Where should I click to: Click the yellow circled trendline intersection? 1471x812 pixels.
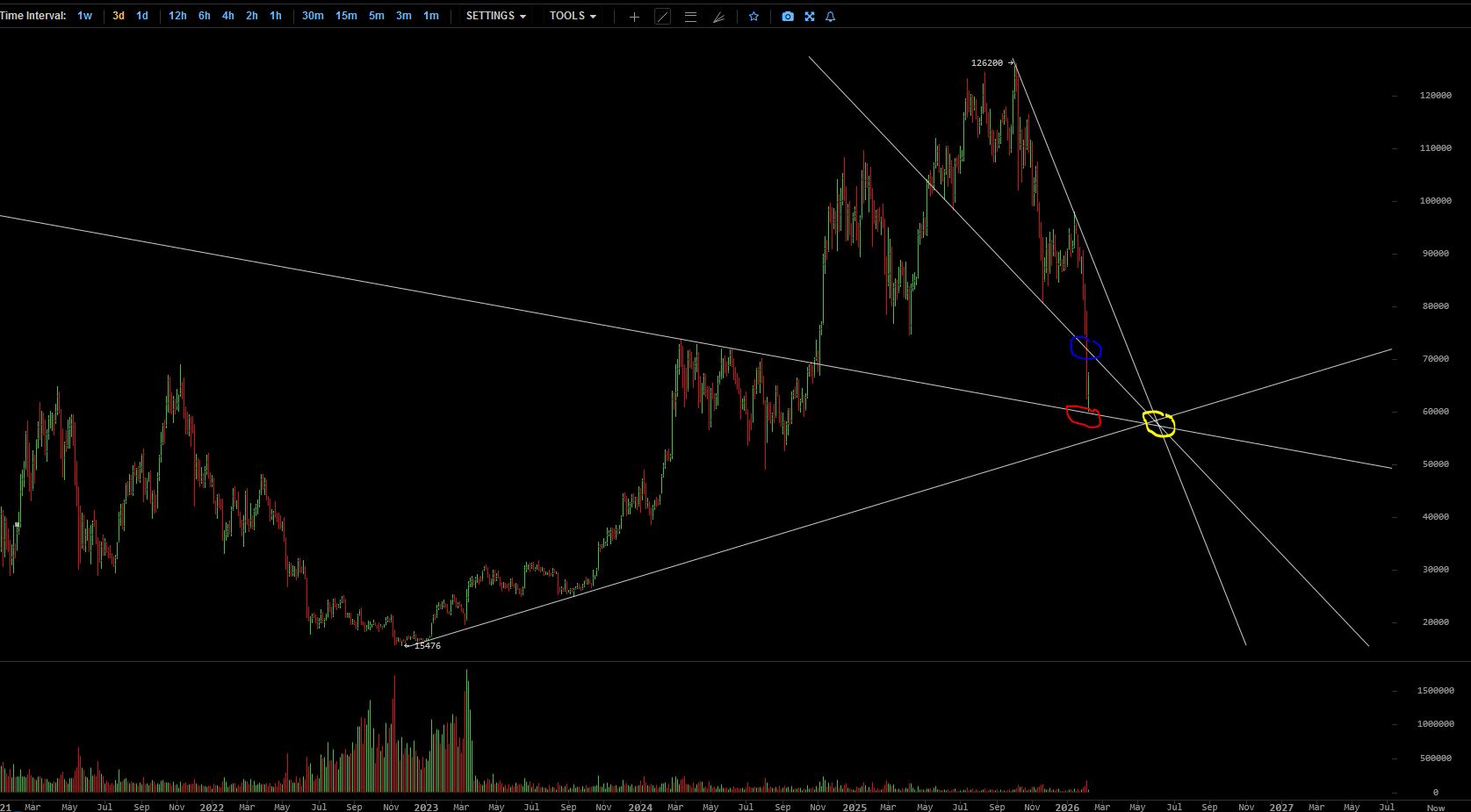click(1159, 424)
